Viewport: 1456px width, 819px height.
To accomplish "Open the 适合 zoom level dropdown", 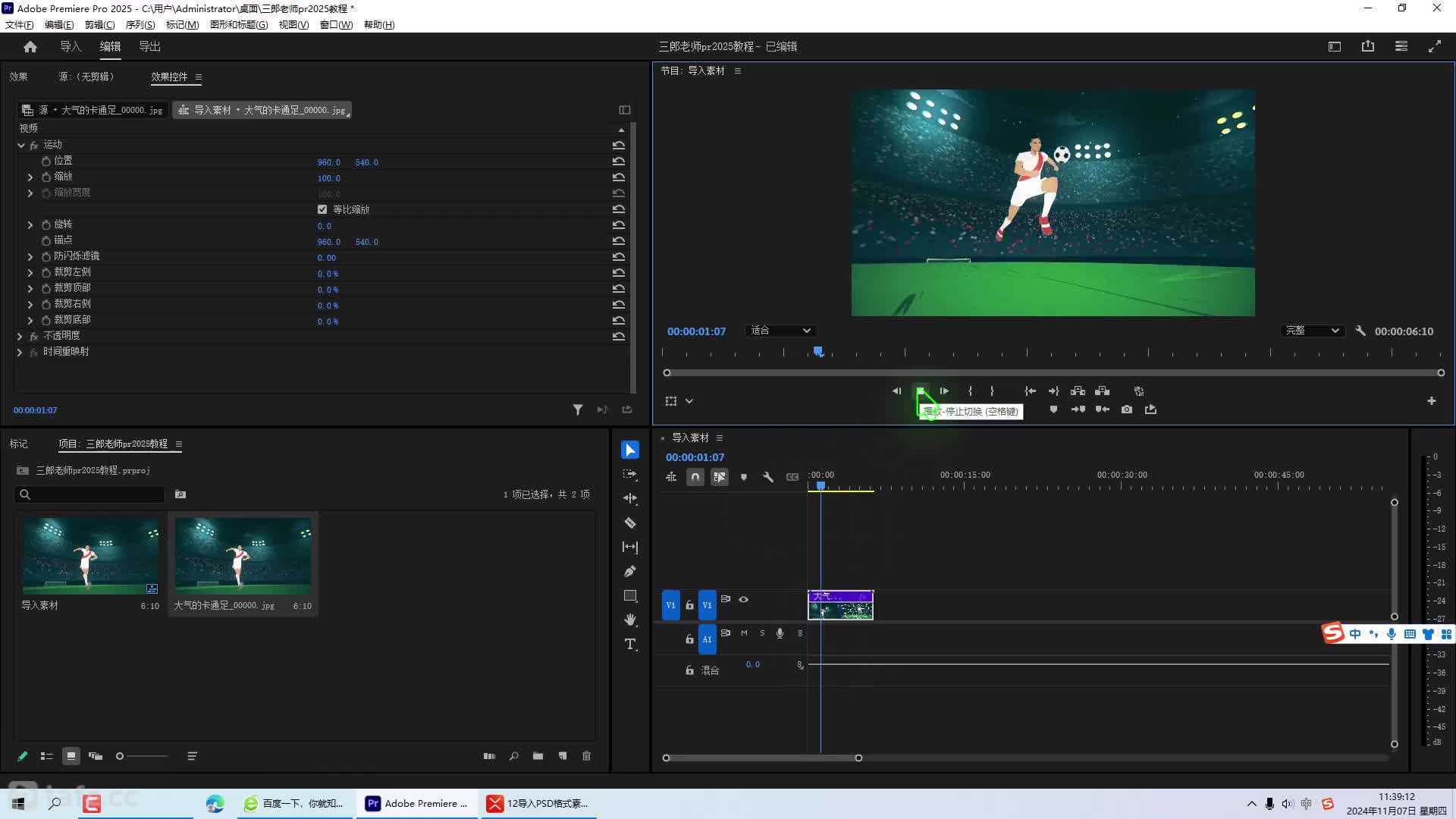I will coord(780,331).
